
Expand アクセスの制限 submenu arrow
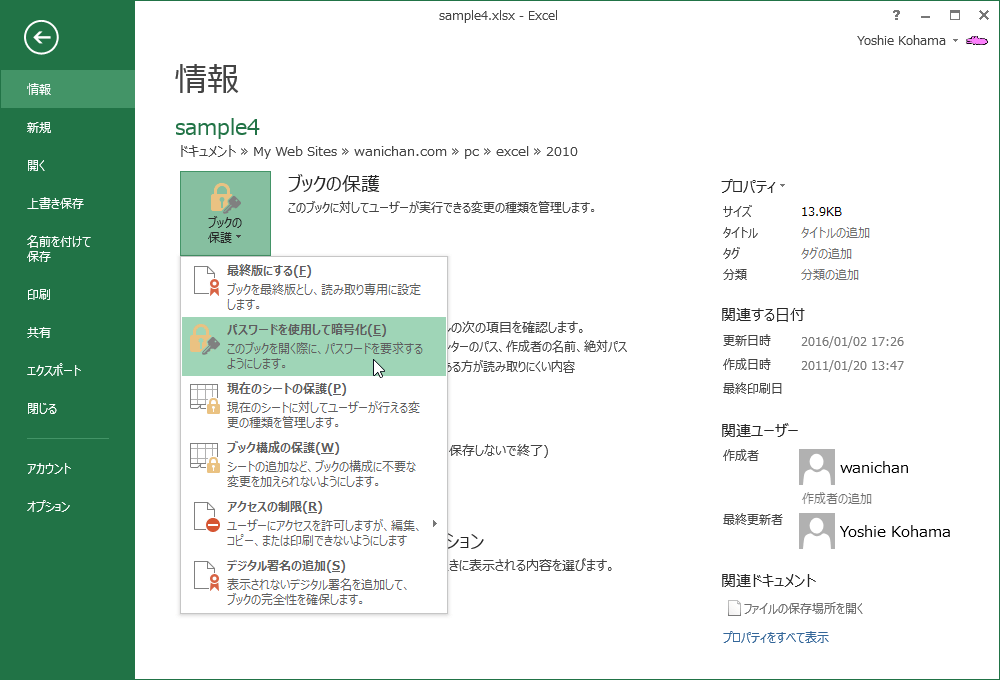[x=434, y=524]
